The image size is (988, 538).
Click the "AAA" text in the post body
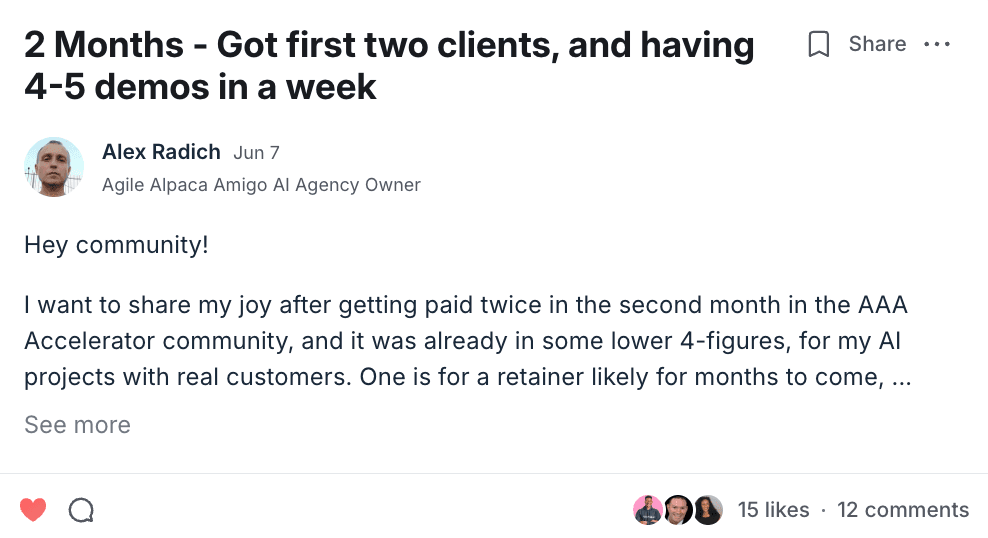point(883,305)
